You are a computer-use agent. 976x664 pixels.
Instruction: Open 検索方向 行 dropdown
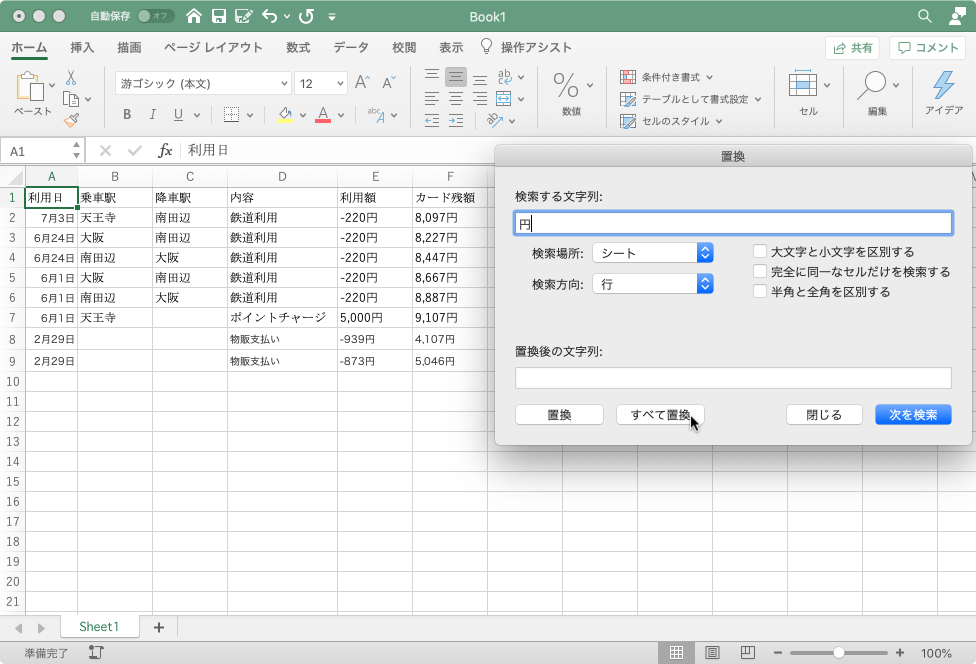tap(652, 284)
